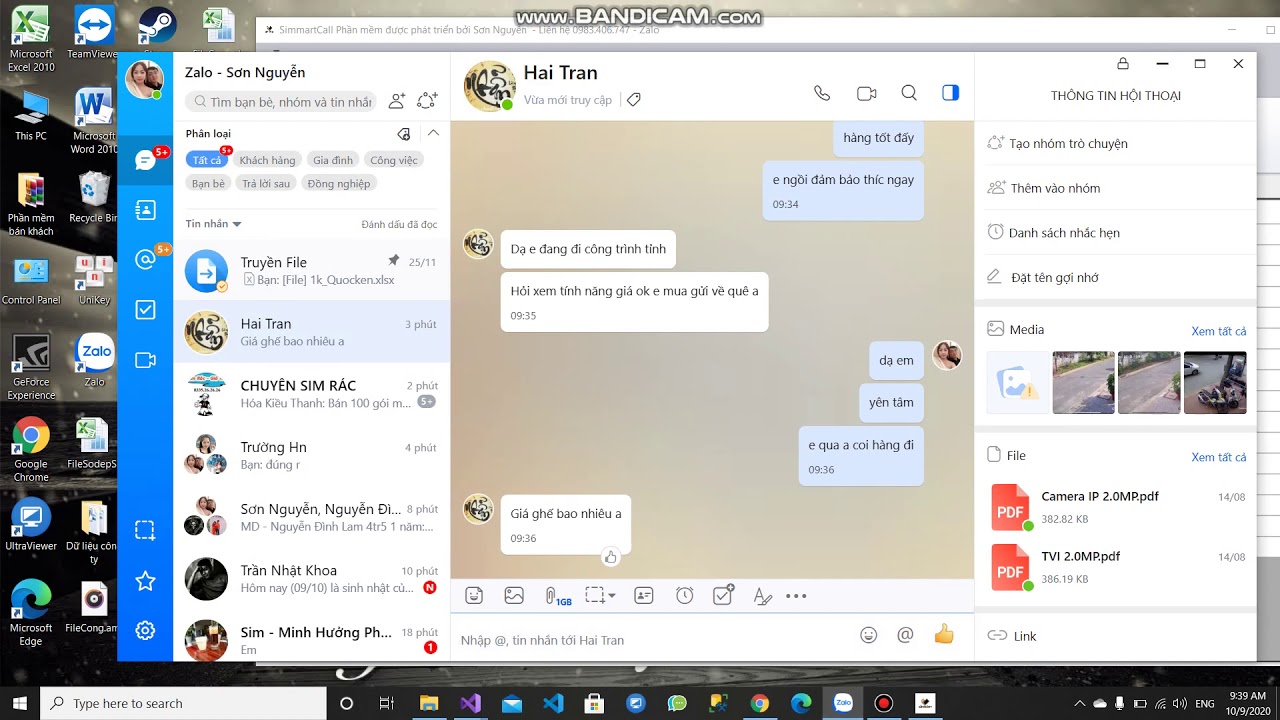This screenshot has width=1280, height=720.
Task: Click Tạo nhóm trò chuyện option
Action: [1116, 143]
